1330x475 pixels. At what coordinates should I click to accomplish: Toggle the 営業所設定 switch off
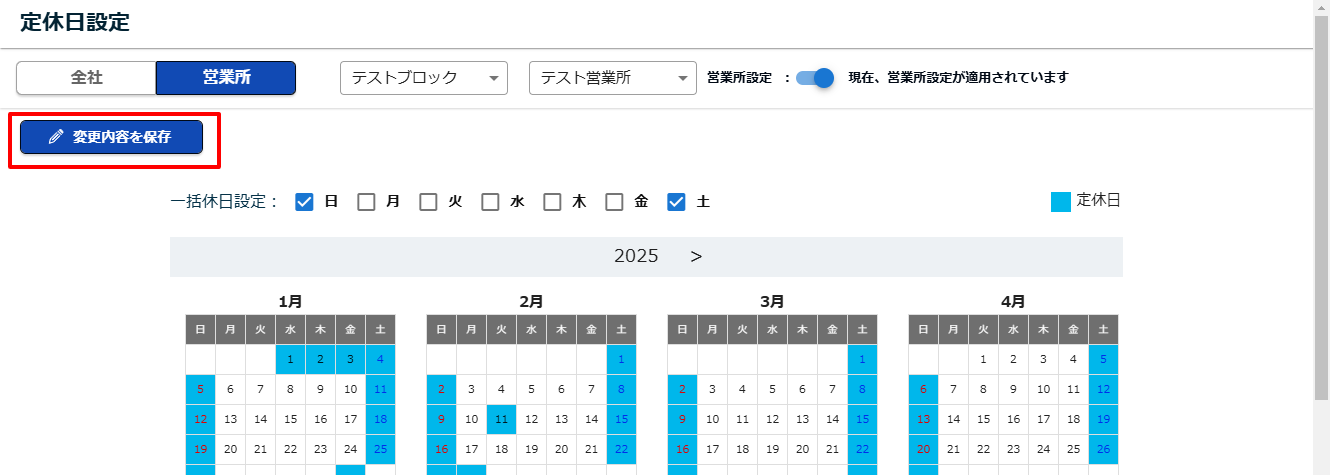(x=815, y=78)
